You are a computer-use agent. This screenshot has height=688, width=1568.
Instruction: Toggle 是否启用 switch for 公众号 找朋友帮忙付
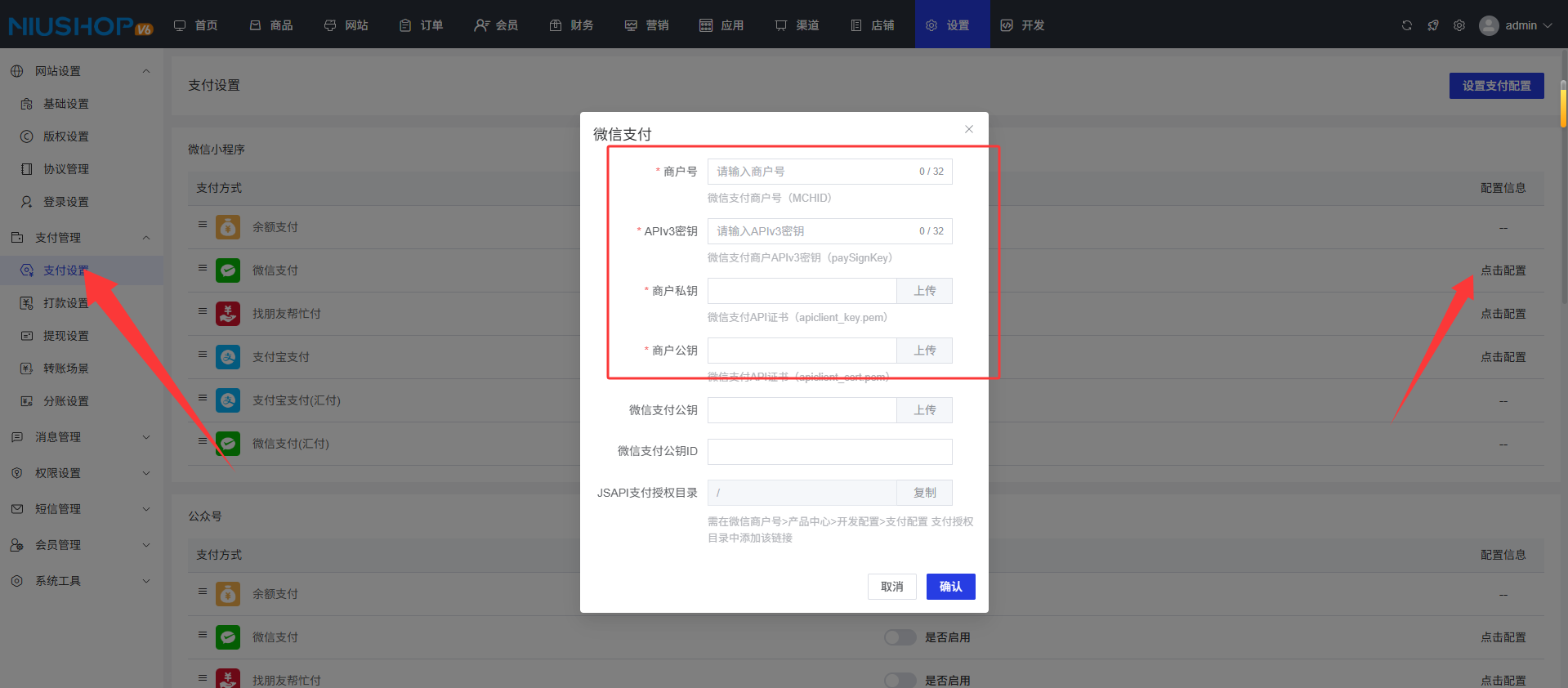pos(900,680)
